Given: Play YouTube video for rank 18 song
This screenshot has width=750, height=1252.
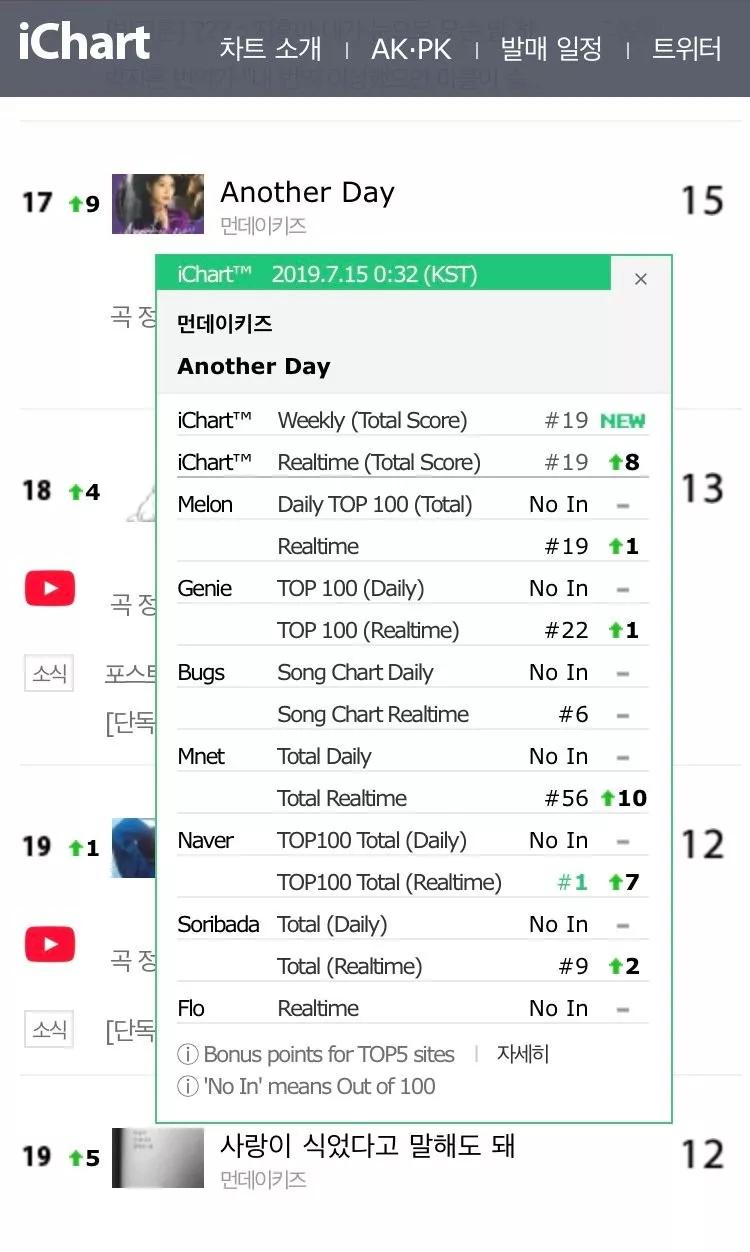Looking at the screenshot, I should [x=49, y=589].
